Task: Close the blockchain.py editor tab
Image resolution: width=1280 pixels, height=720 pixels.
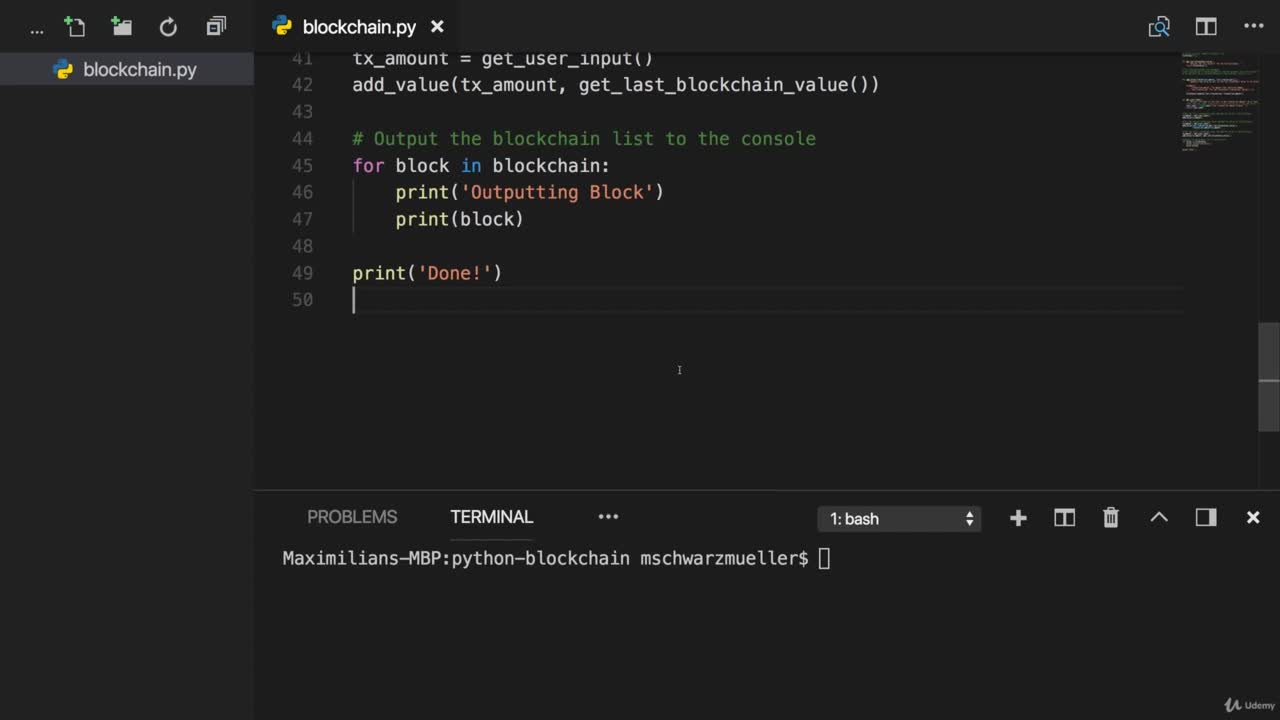Action: 437,27
